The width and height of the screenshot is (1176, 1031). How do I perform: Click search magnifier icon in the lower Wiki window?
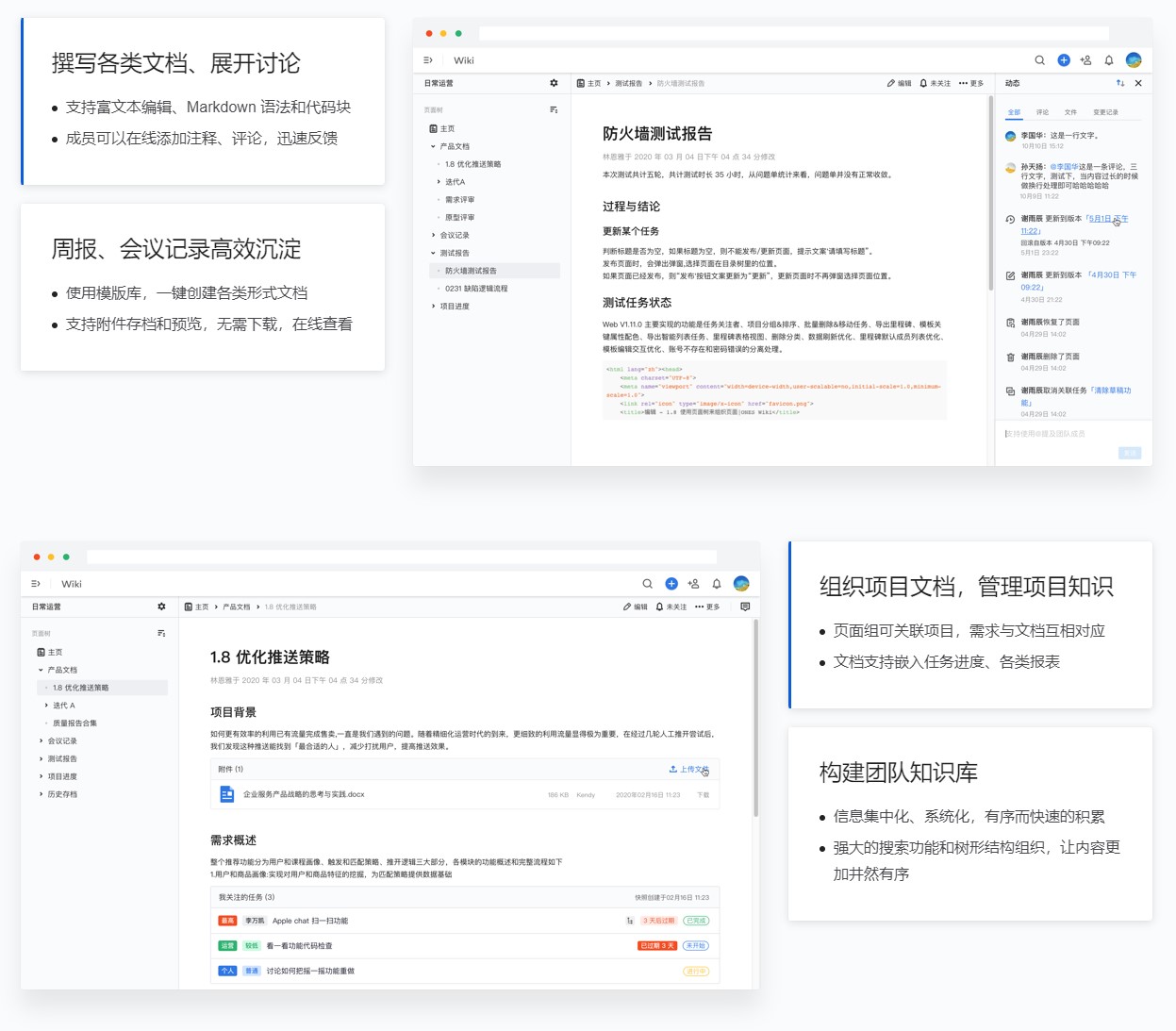(647, 584)
